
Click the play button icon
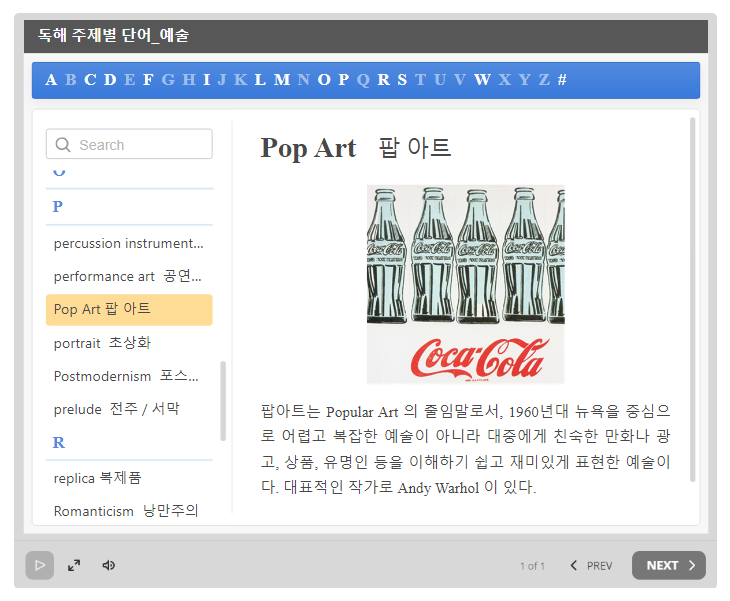click(x=39, y=565)
